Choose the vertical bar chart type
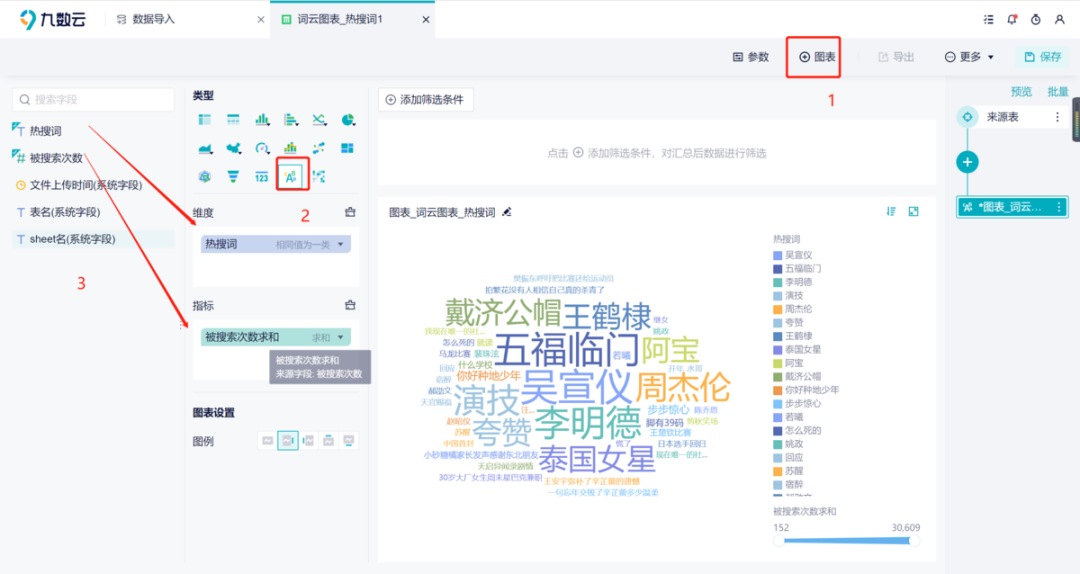The width and height of the screenshot is (1080, 574). tap(262, 120)
